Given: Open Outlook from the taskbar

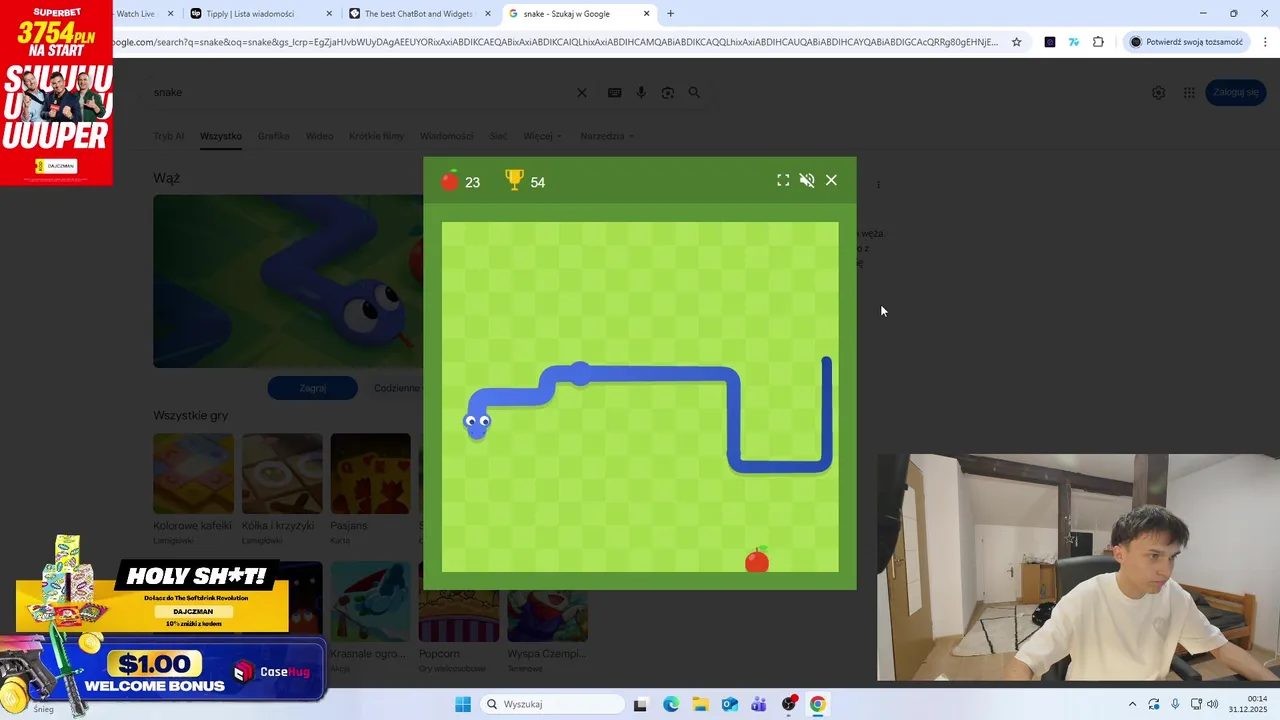Looking at the screenshot, I should 730,704.
